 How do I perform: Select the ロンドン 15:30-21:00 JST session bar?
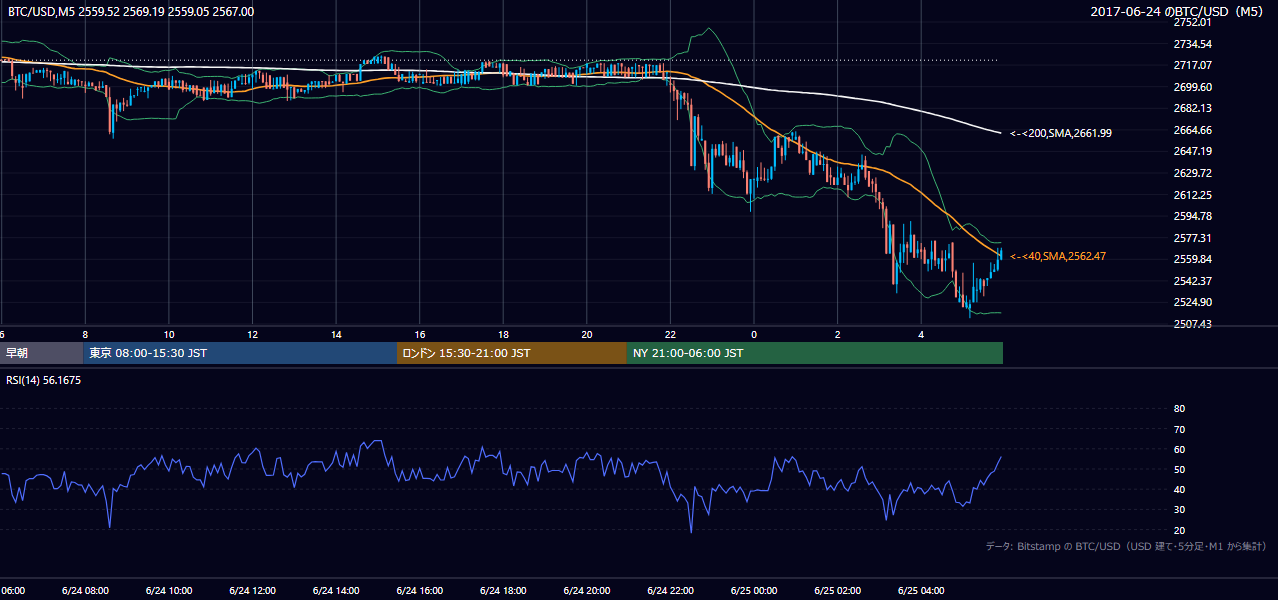pyautogui.click(x=511, y=353)
